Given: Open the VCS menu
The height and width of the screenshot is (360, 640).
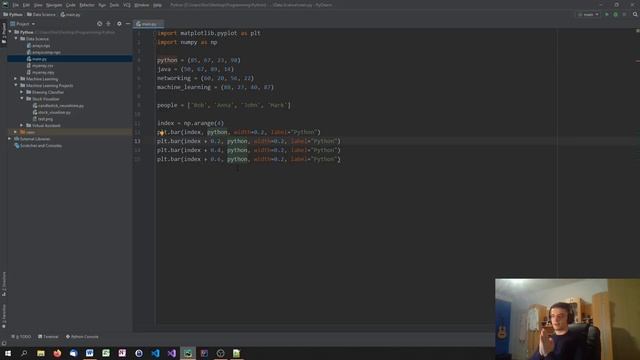Looking at the screenshot, I should pos(127,5).
